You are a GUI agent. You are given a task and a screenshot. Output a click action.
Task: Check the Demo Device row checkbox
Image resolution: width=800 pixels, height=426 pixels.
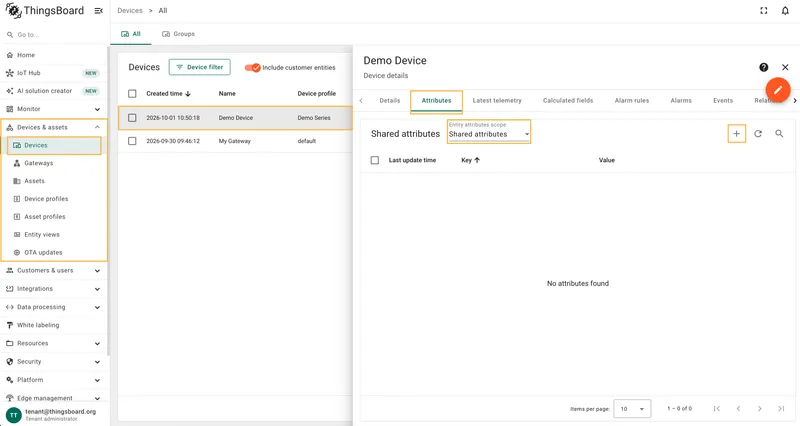[132, 118]
